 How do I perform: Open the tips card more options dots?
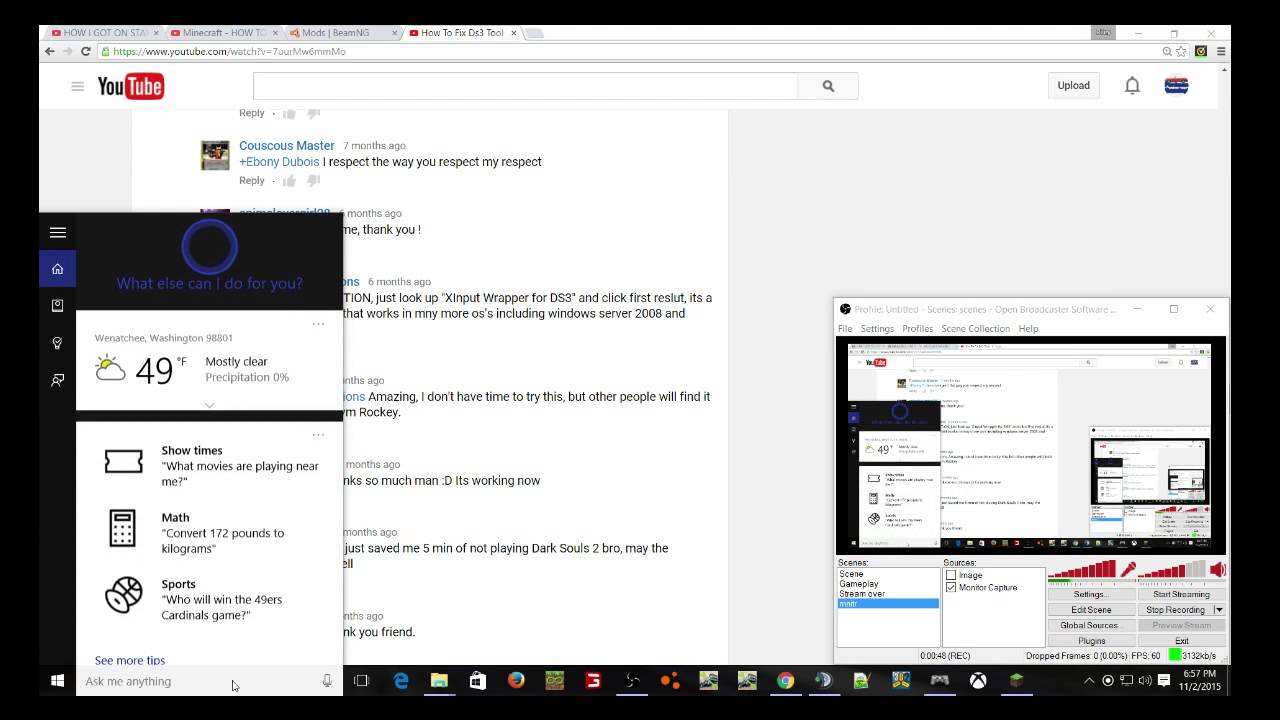pos(318,435)
